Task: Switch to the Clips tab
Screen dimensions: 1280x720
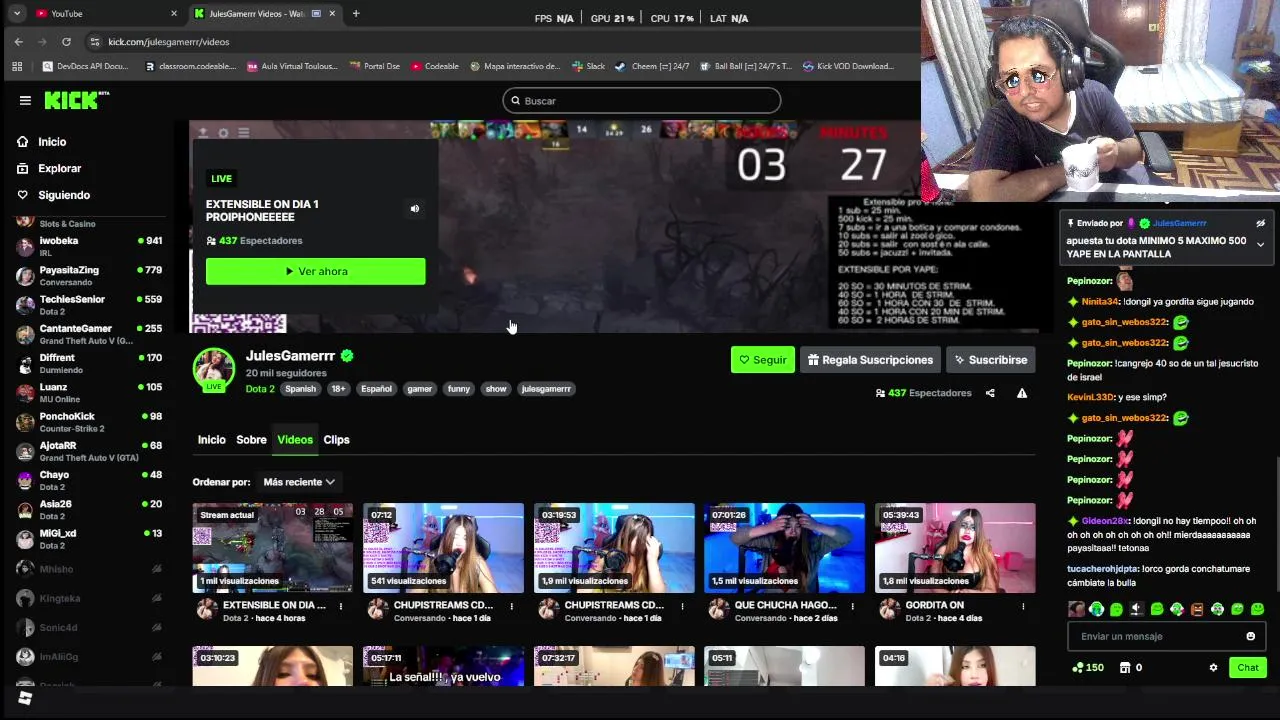Action: tap(336, 440)
